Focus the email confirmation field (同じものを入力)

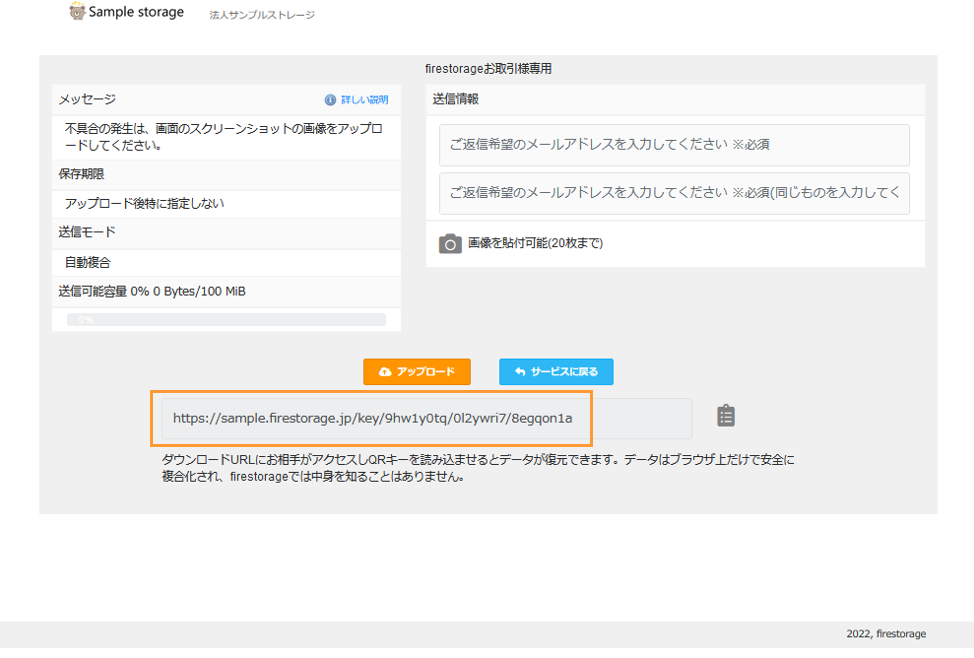point(674,193)
